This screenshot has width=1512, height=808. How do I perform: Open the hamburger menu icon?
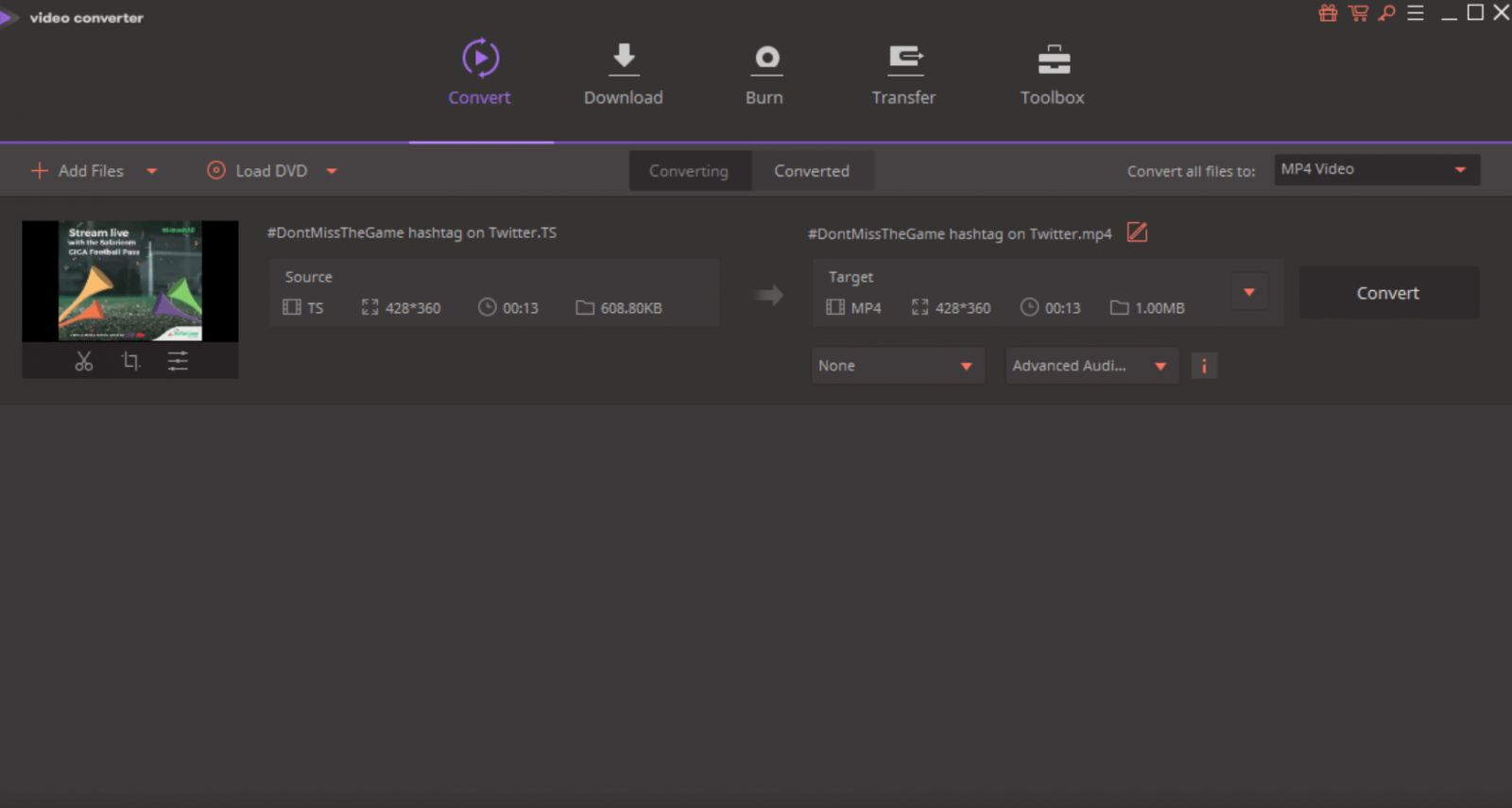click(1415, 13)
